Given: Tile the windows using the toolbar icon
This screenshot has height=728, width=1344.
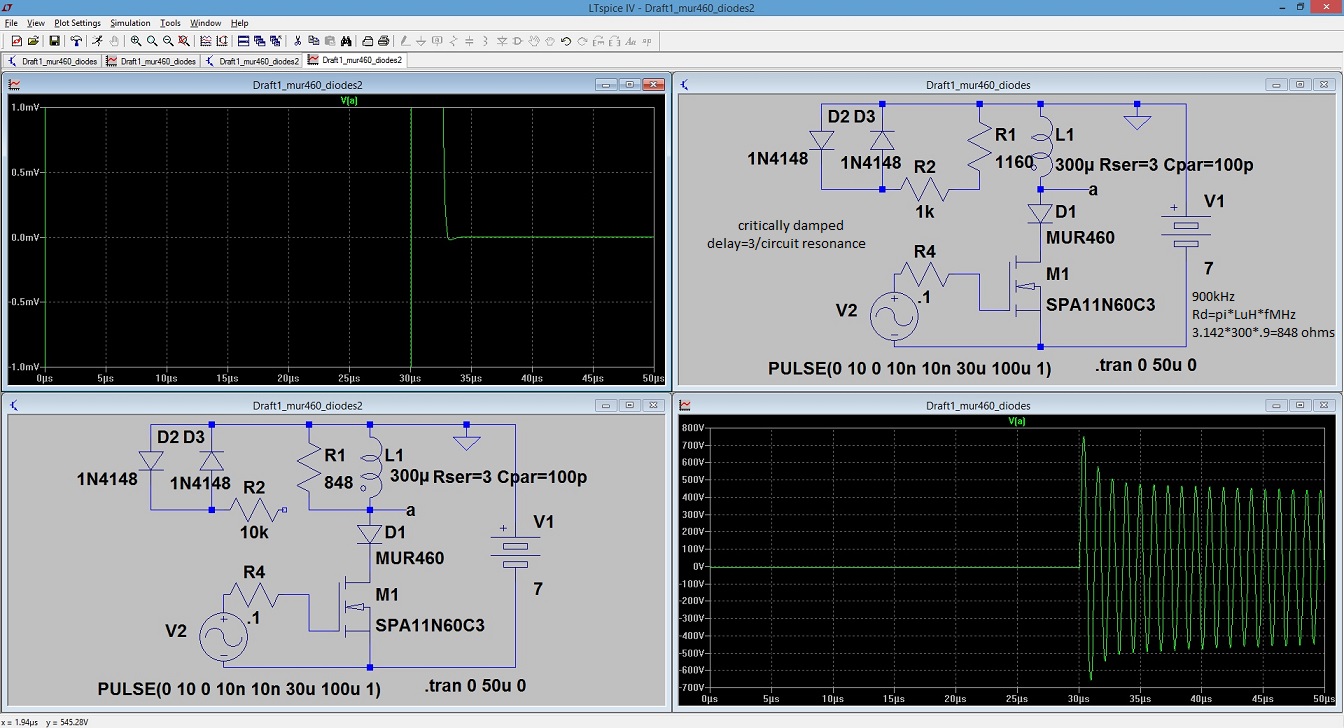Looking at the screenshot, I should coord(243,41).
